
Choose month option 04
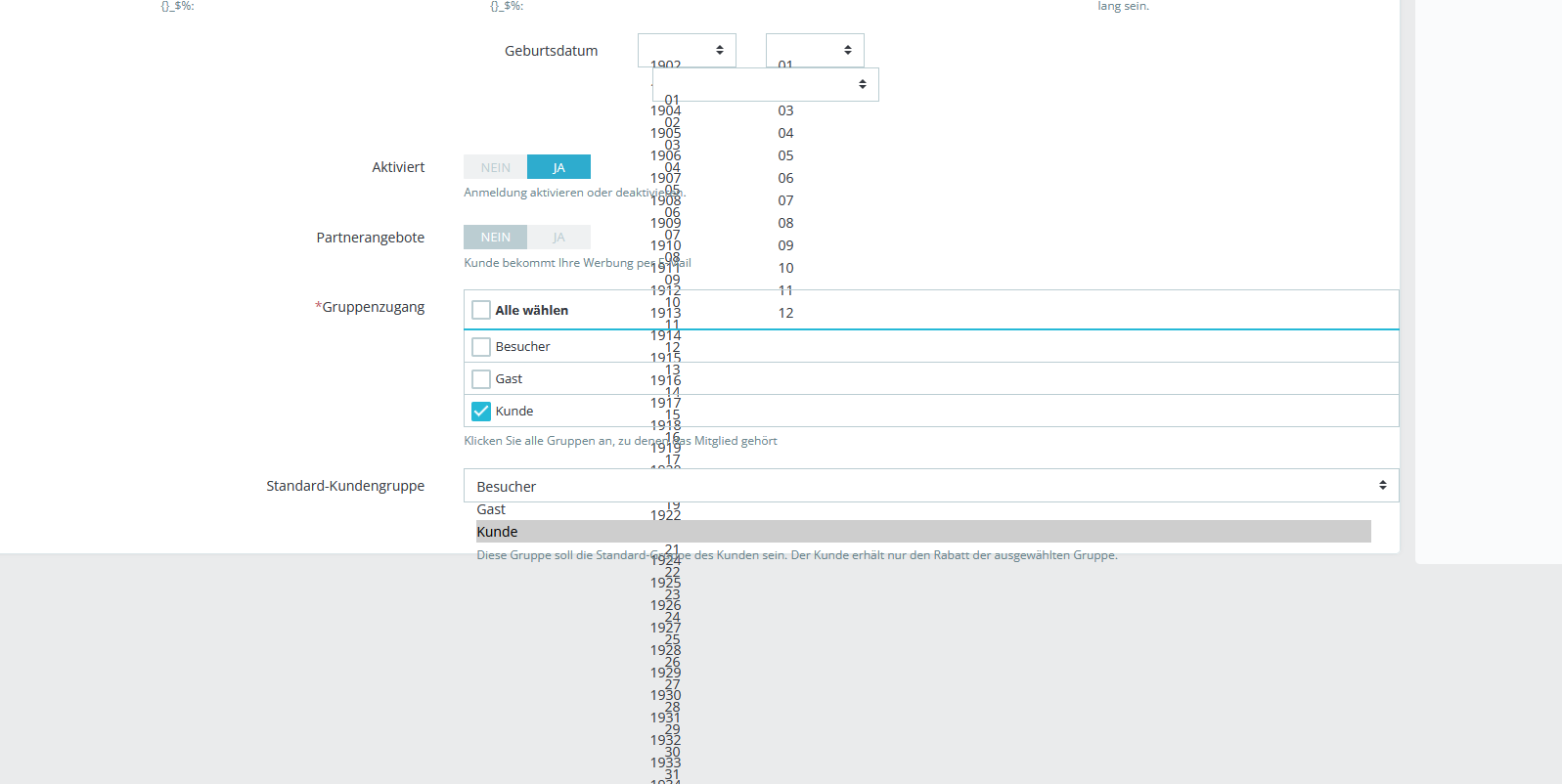point(785,133)
